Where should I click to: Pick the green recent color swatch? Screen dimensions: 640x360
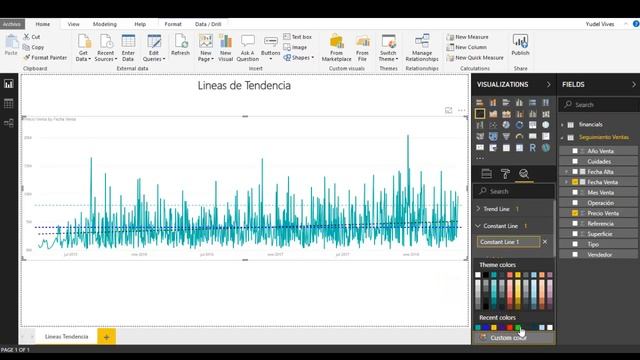[518, 327]
